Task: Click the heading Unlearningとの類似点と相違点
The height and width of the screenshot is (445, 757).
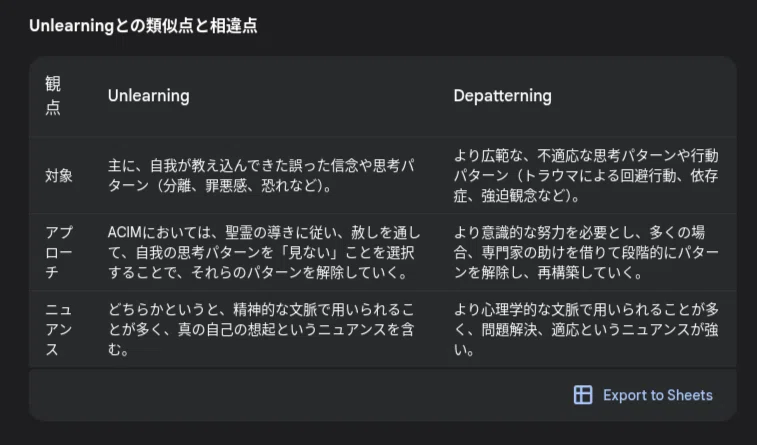Action: [x=143, y=26]
